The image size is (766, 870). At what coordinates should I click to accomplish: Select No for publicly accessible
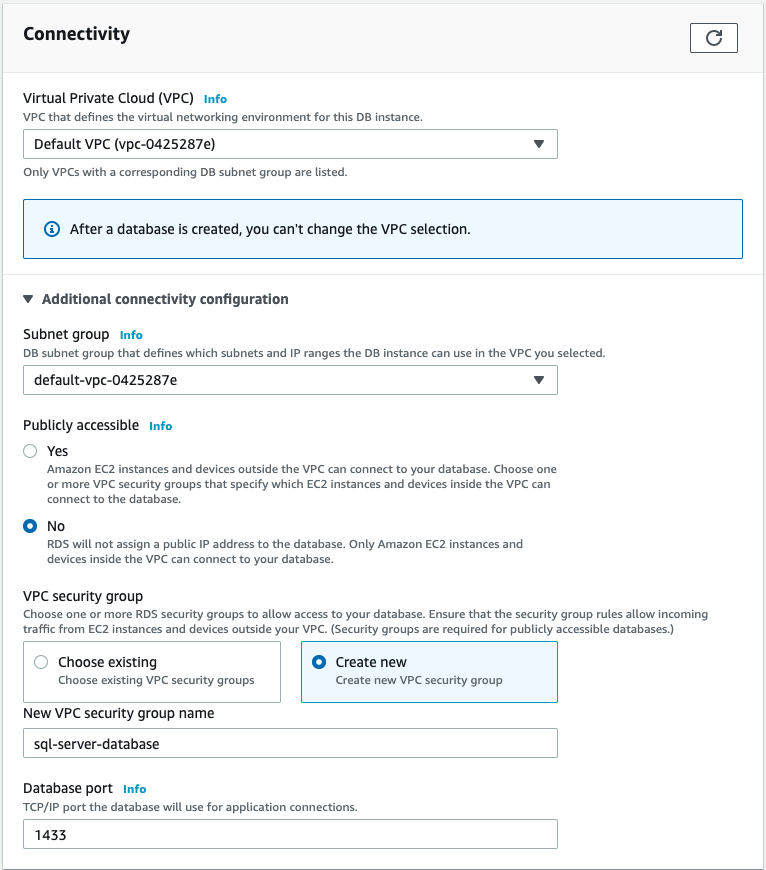pos(31,525)
